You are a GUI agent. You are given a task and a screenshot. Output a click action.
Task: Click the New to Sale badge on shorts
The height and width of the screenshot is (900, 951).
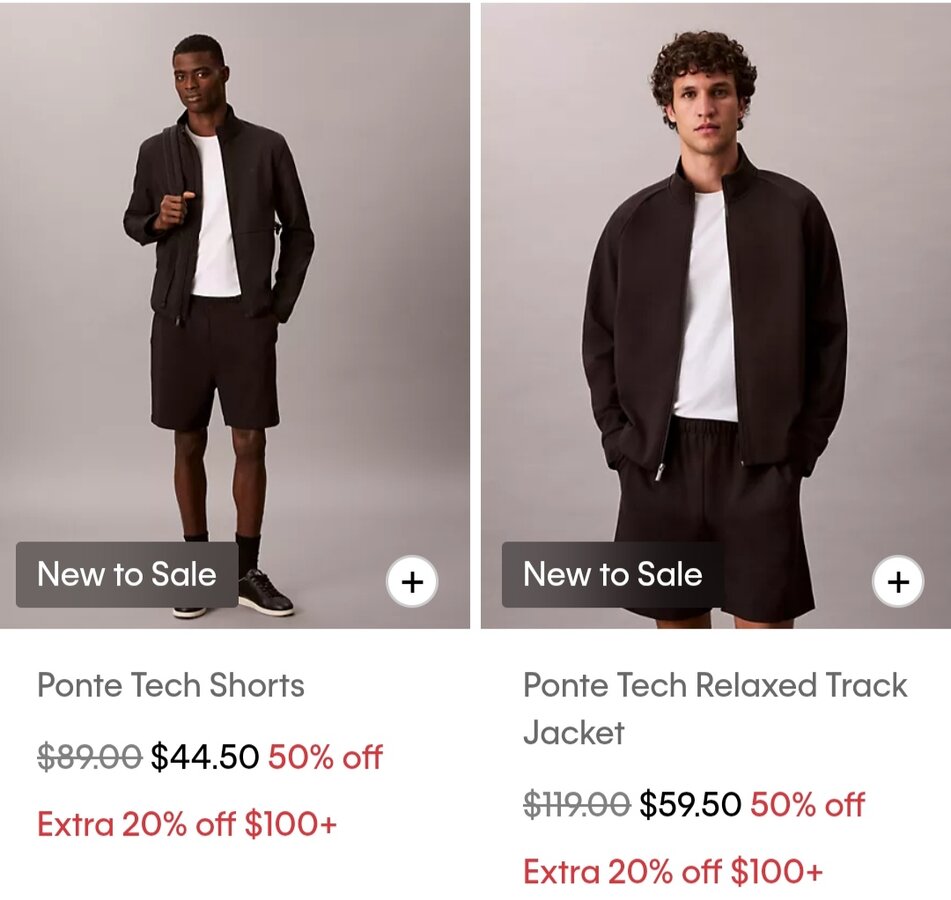[127, 575]
